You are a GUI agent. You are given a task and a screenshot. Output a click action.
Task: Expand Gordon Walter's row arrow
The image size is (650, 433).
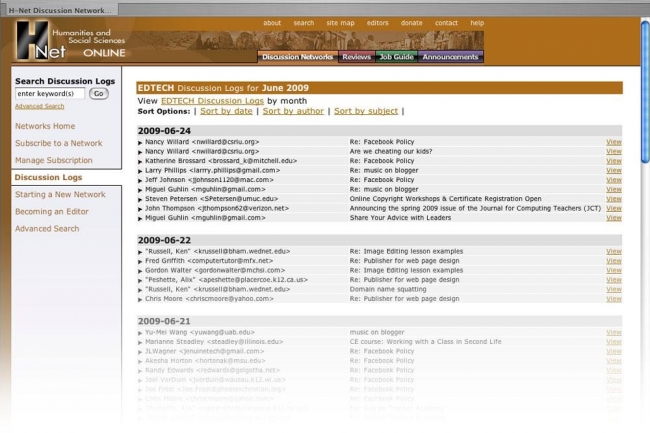coord(140,271)
